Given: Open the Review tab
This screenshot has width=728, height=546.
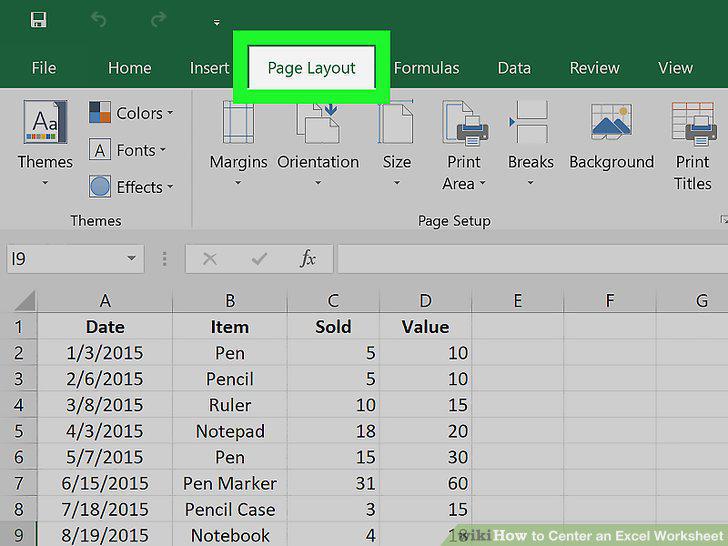Looking at the screenshot, I should [x=594, y=68].
